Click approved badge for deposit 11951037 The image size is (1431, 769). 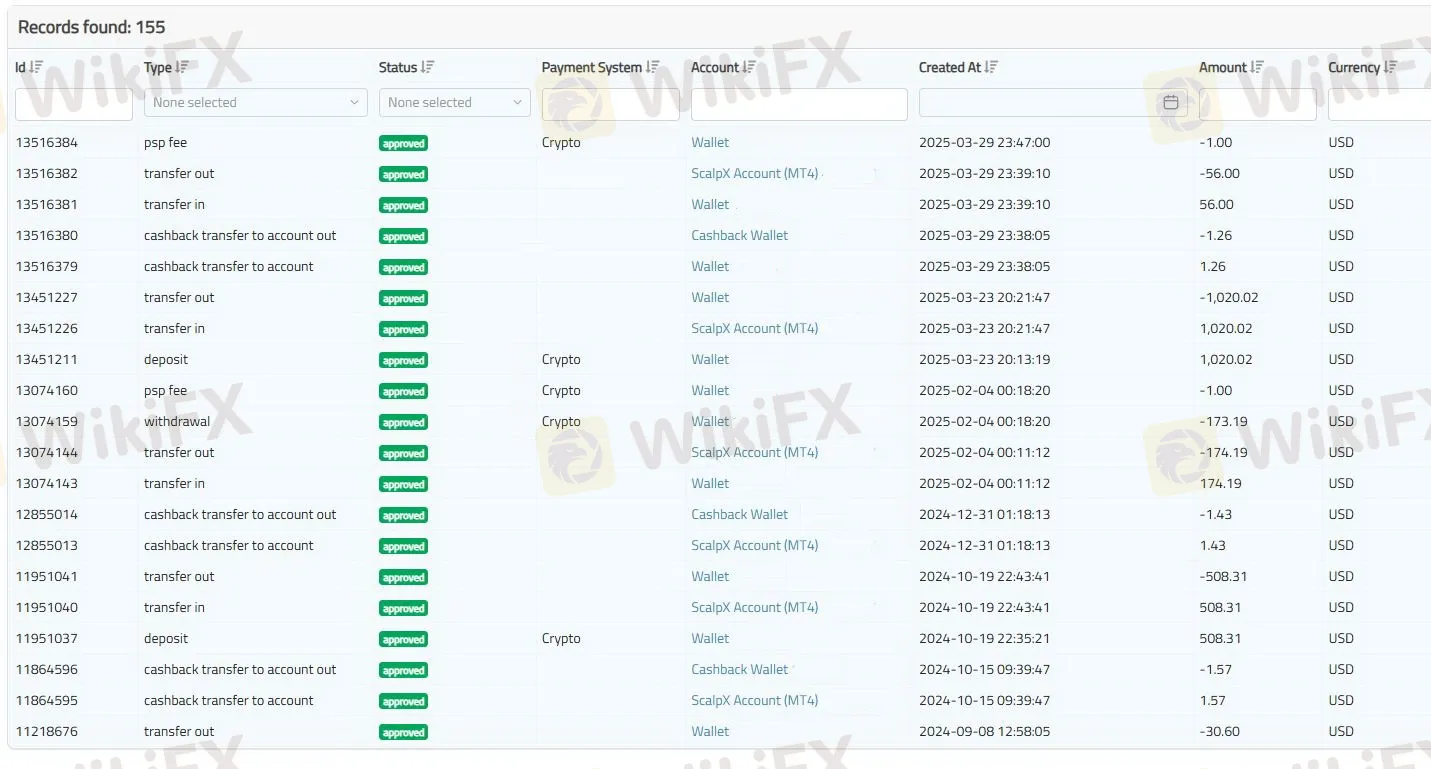(x=403, y=639)
